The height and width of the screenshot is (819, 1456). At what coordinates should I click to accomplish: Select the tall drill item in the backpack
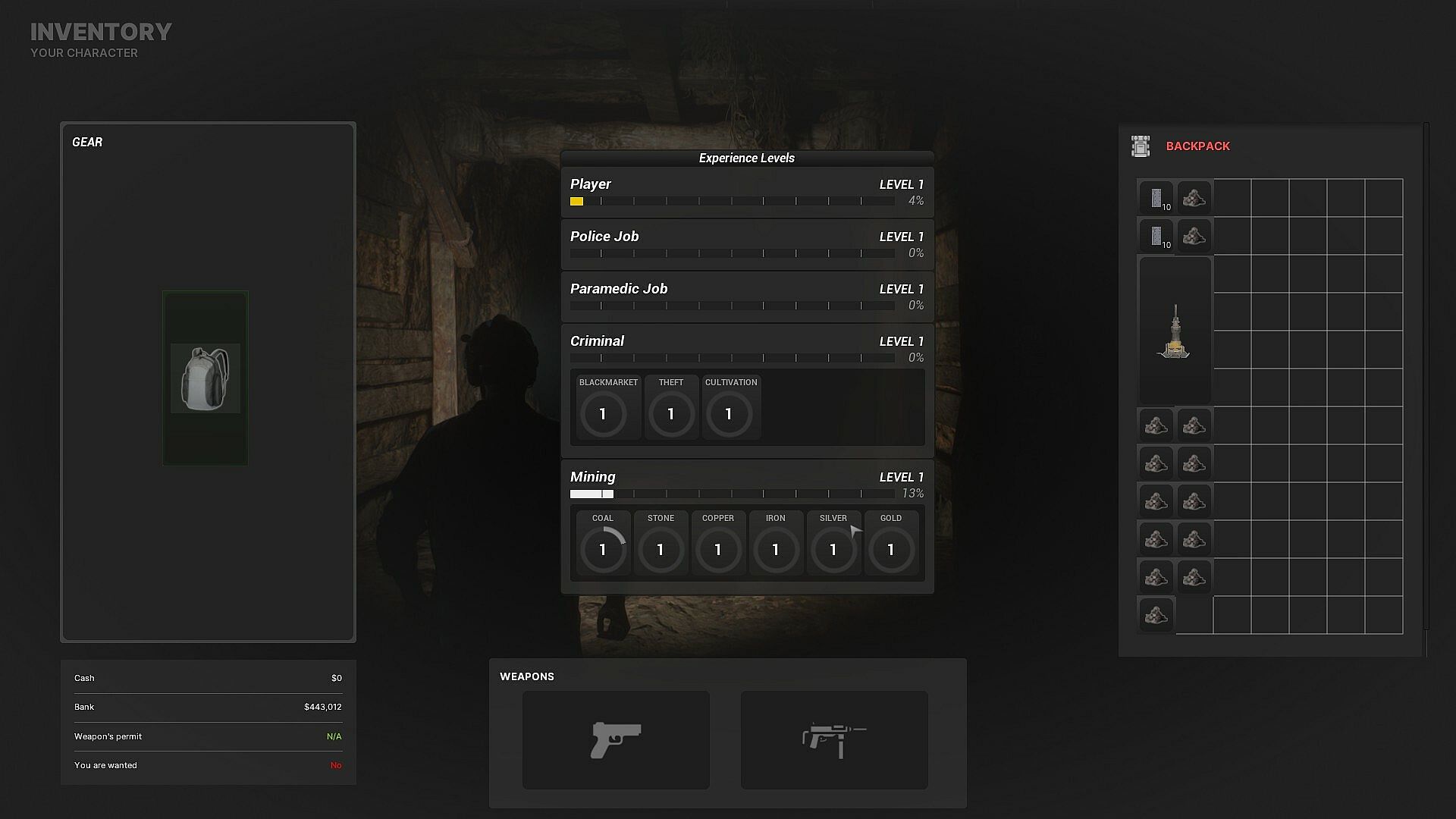[x=1175, y=331]
